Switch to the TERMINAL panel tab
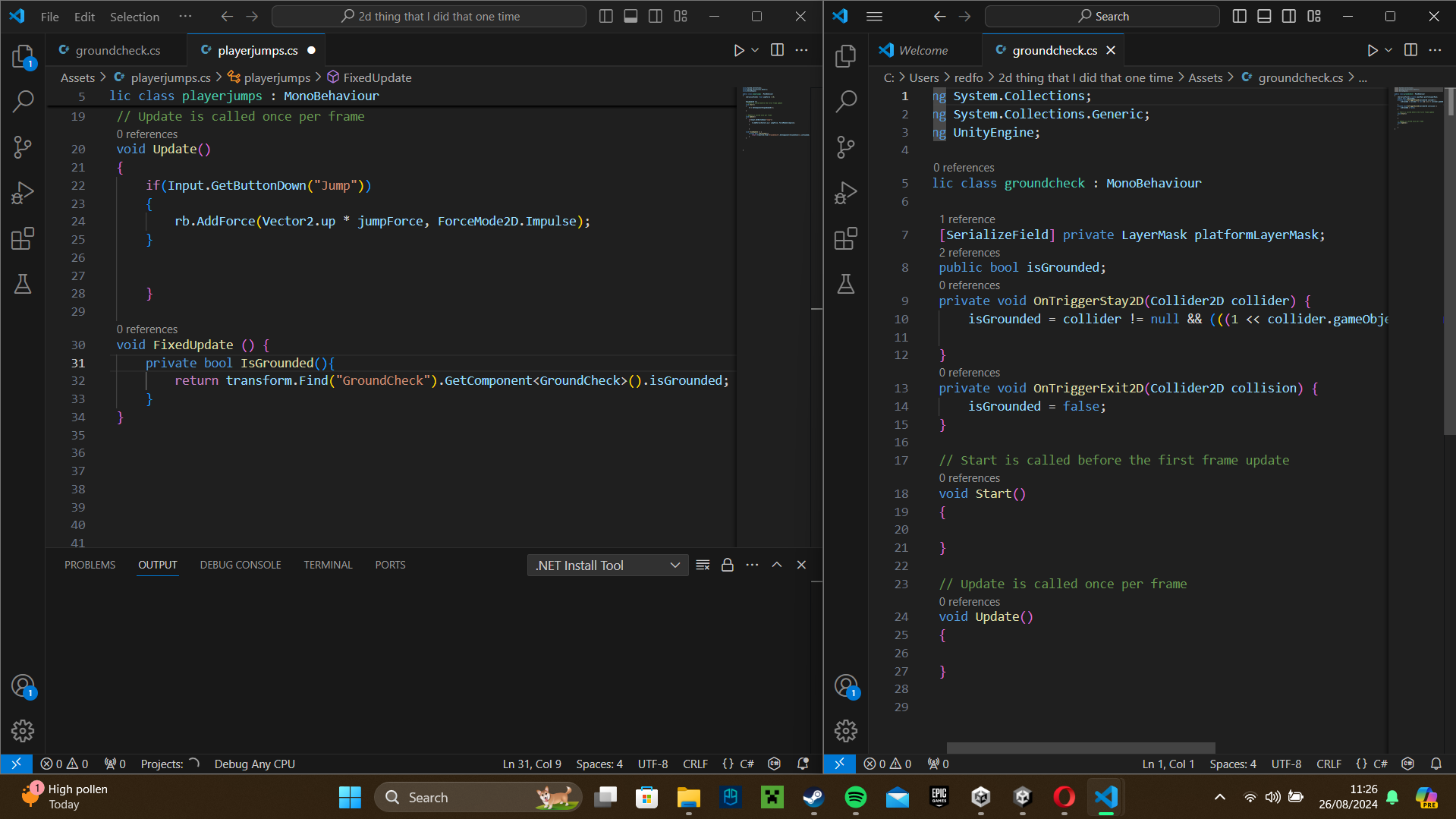The width and height of the screenshot is (1456, 819). point(328,565)
